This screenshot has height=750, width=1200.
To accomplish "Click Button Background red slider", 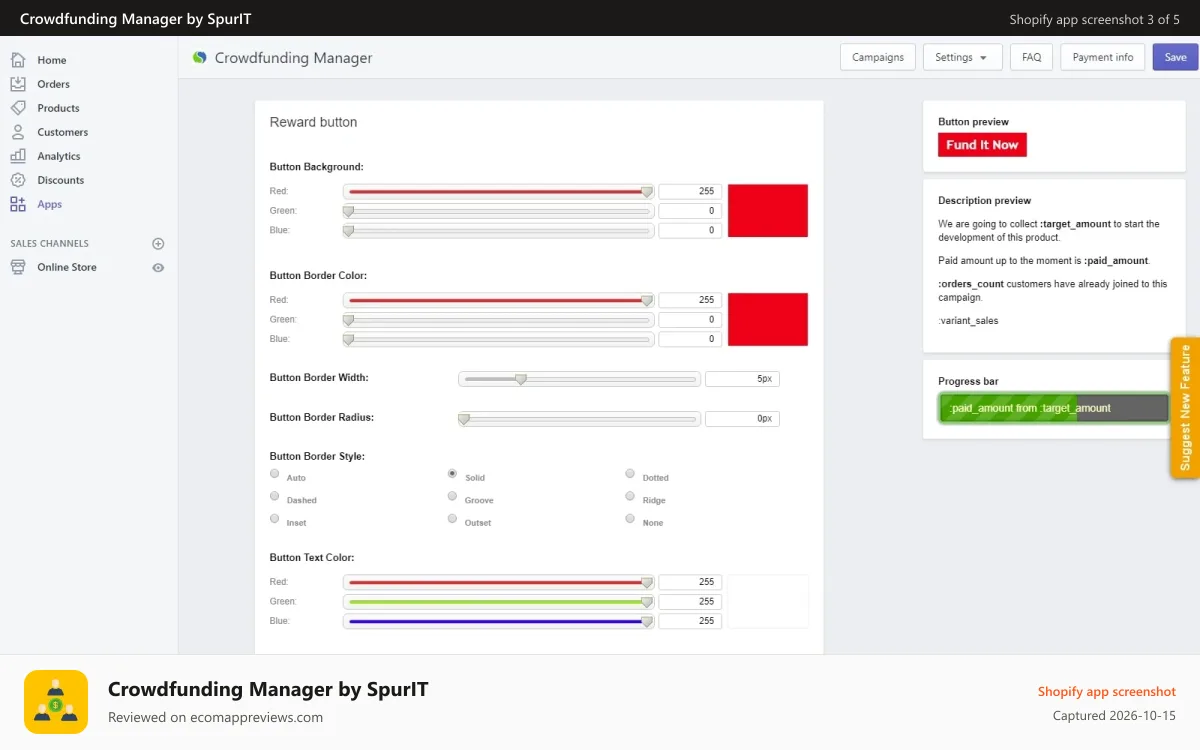I will [499, 191].
